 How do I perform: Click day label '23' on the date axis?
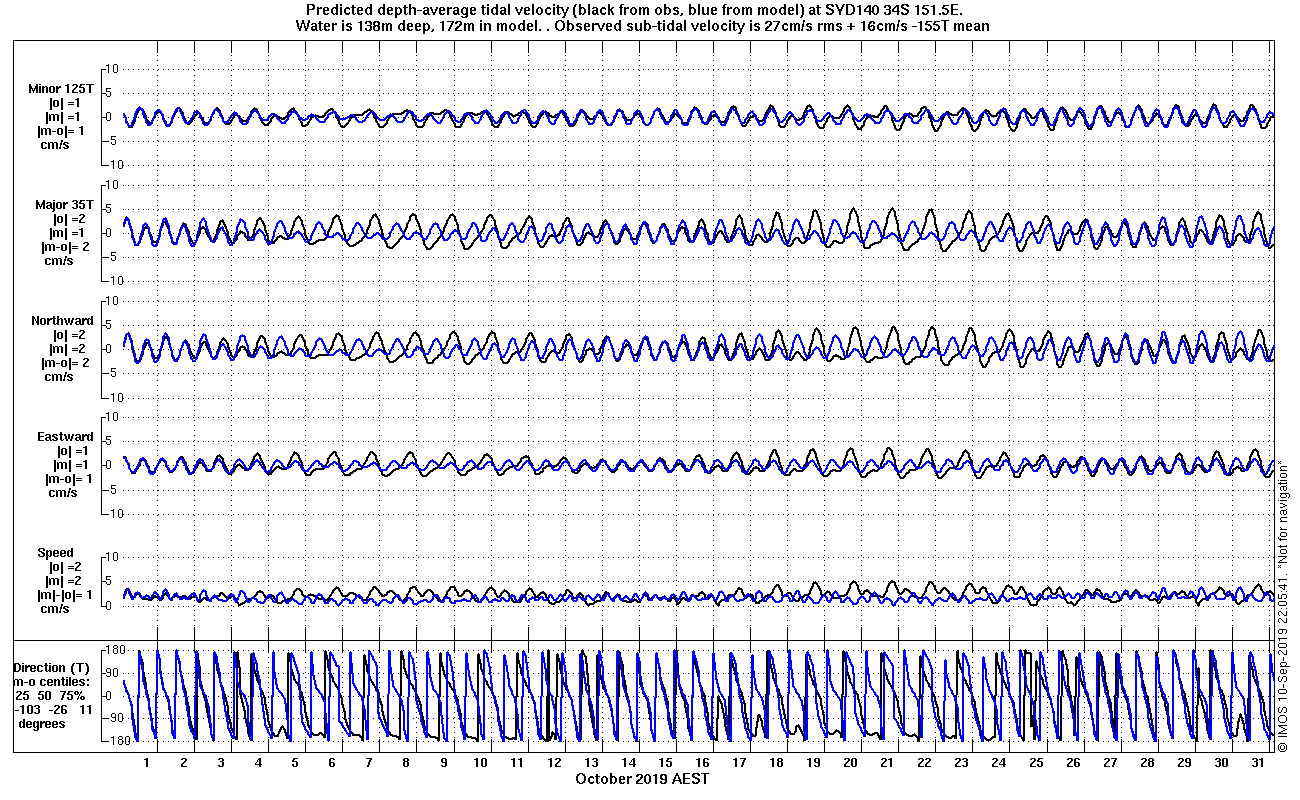click(961, 762)
